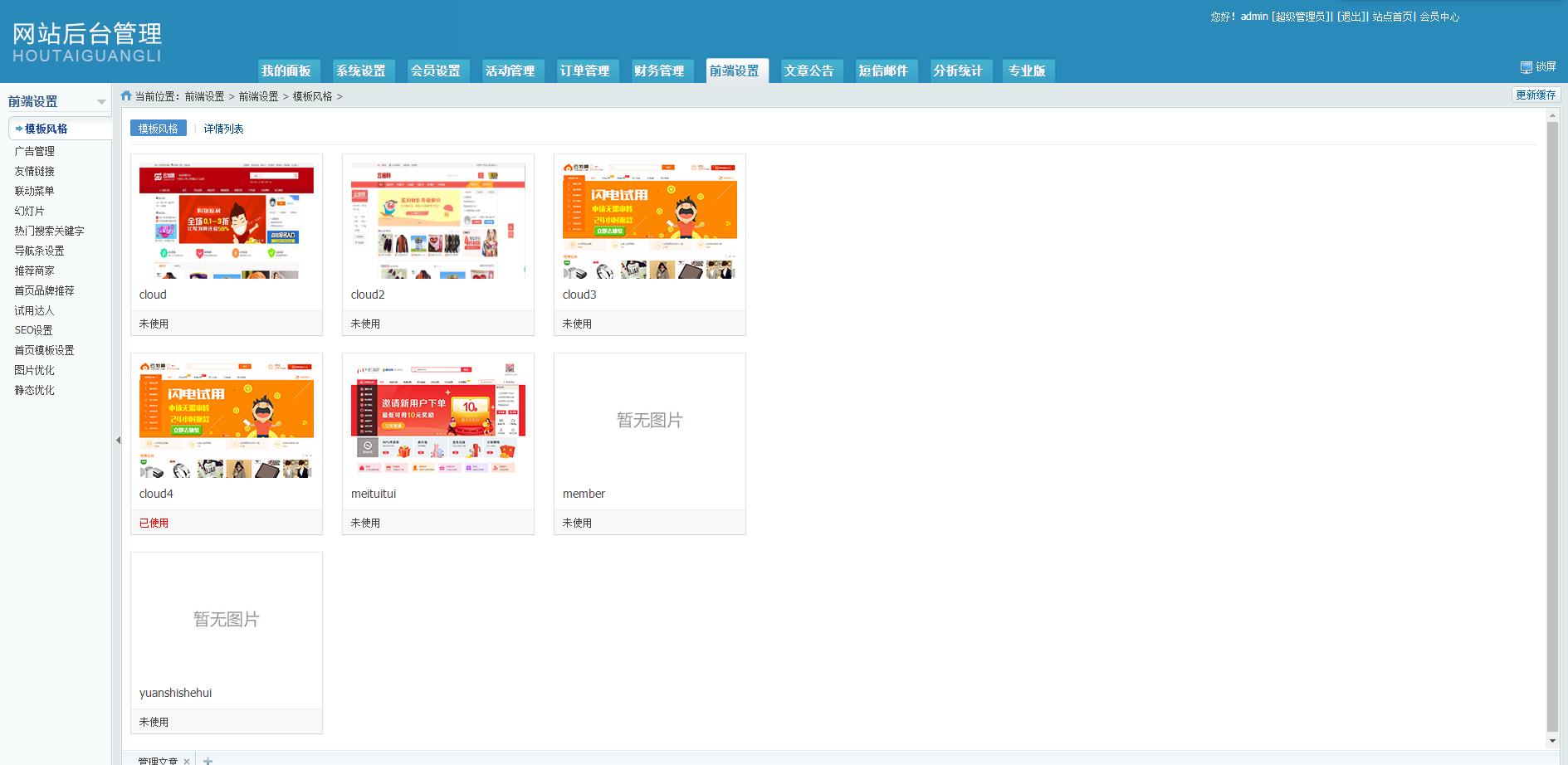This screenshot has width=1568, height=765.
Task: Open the 站点首页 link
Action: (x=1392, y=17)
